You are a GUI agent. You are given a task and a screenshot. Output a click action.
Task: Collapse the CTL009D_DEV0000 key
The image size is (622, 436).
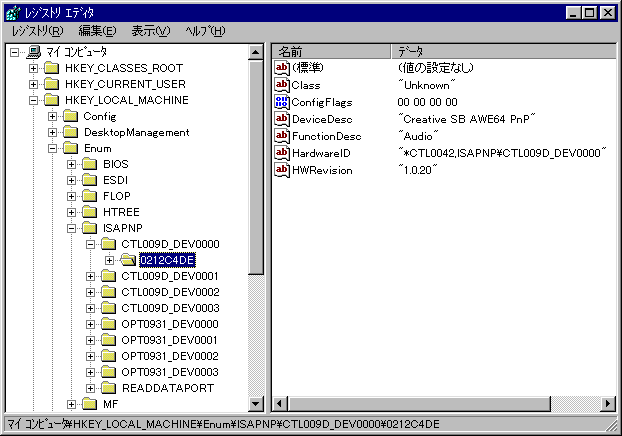90,244
